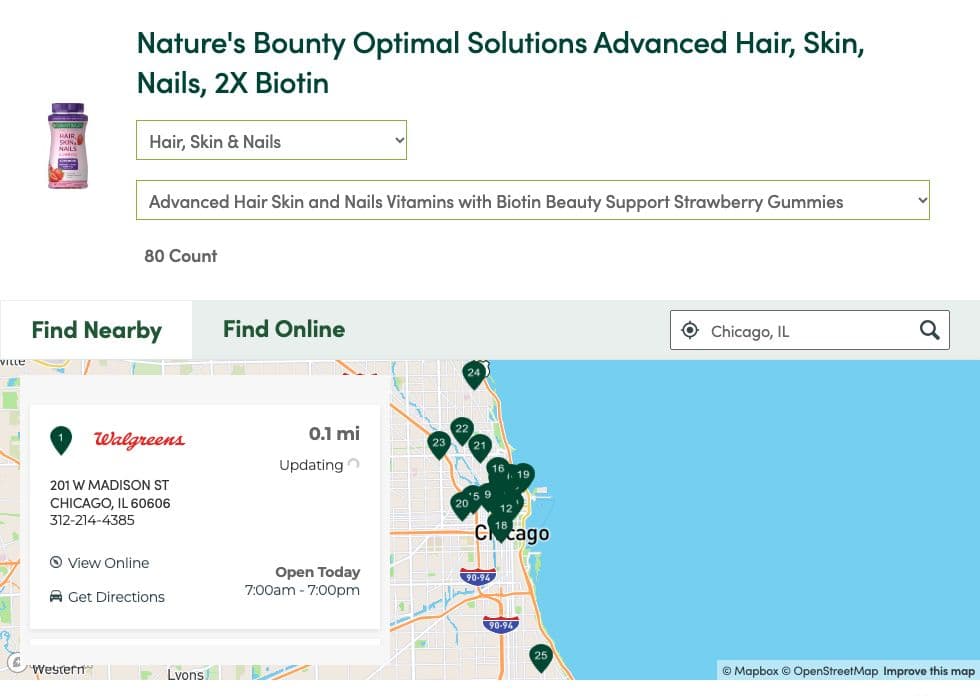Select map pin number 12
Image resolution: width=980 pixels, height=696 pixels.
[506, 509]
